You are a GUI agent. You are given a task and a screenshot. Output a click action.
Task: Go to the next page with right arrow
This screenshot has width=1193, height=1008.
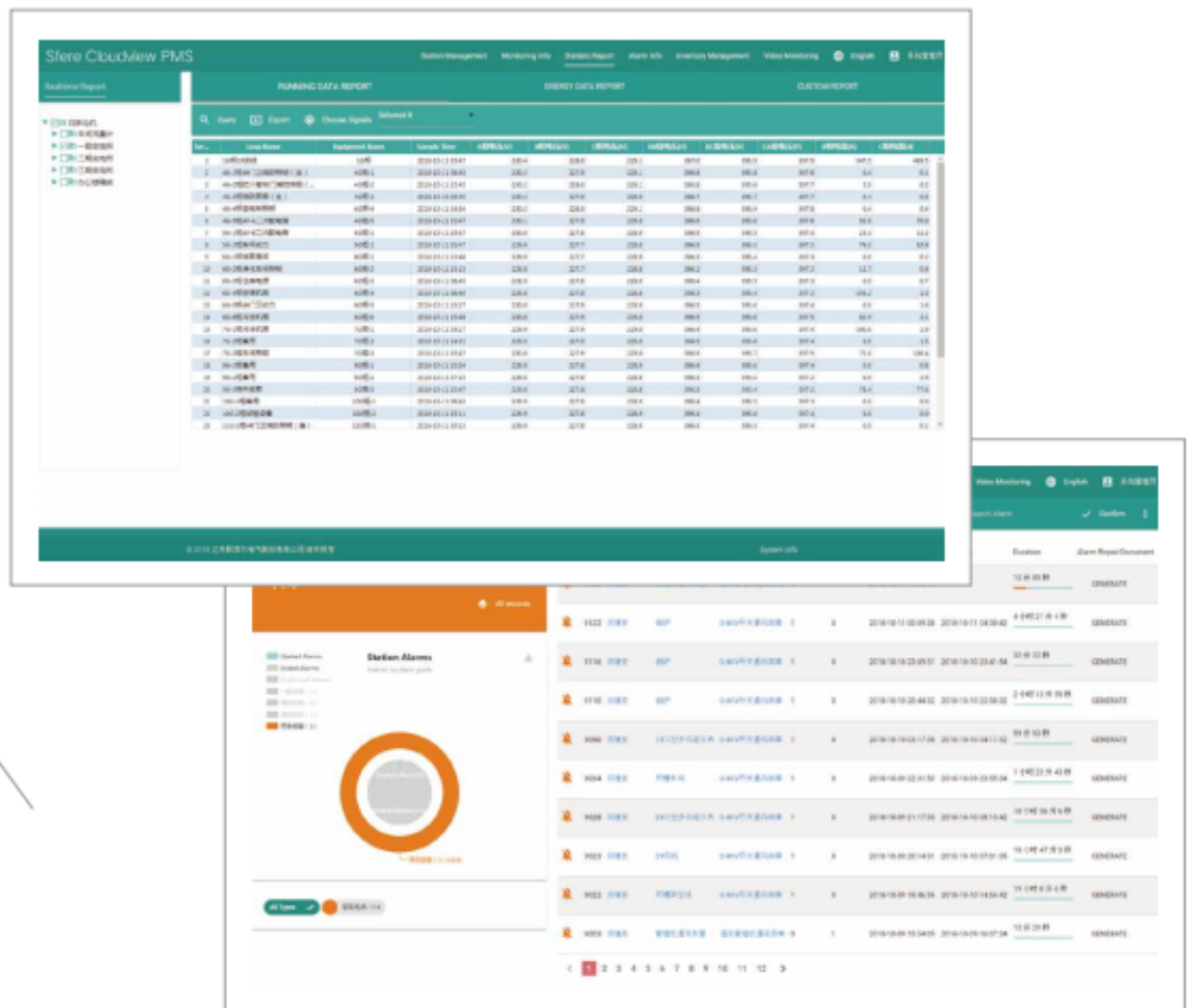click(783, 968)
